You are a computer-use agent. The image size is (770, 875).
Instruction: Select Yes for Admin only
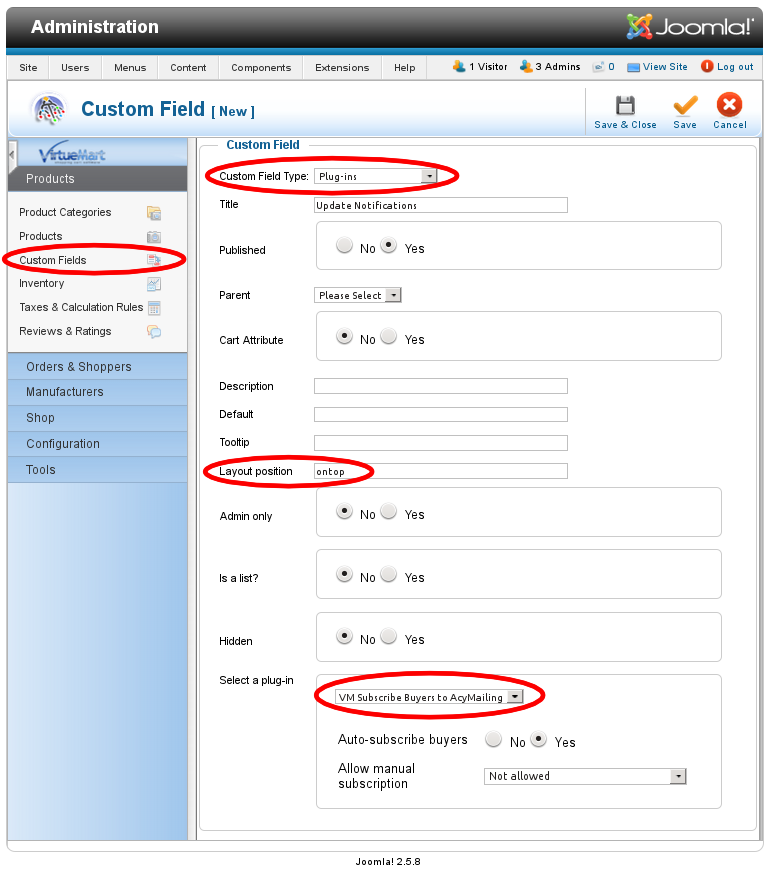(x=389, y=512)
